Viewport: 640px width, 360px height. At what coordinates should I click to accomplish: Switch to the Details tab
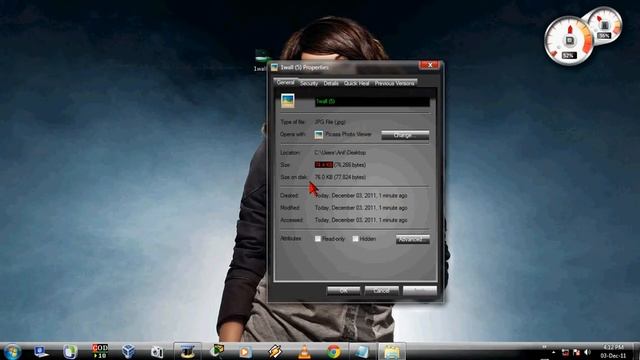(x=331, y=83)
